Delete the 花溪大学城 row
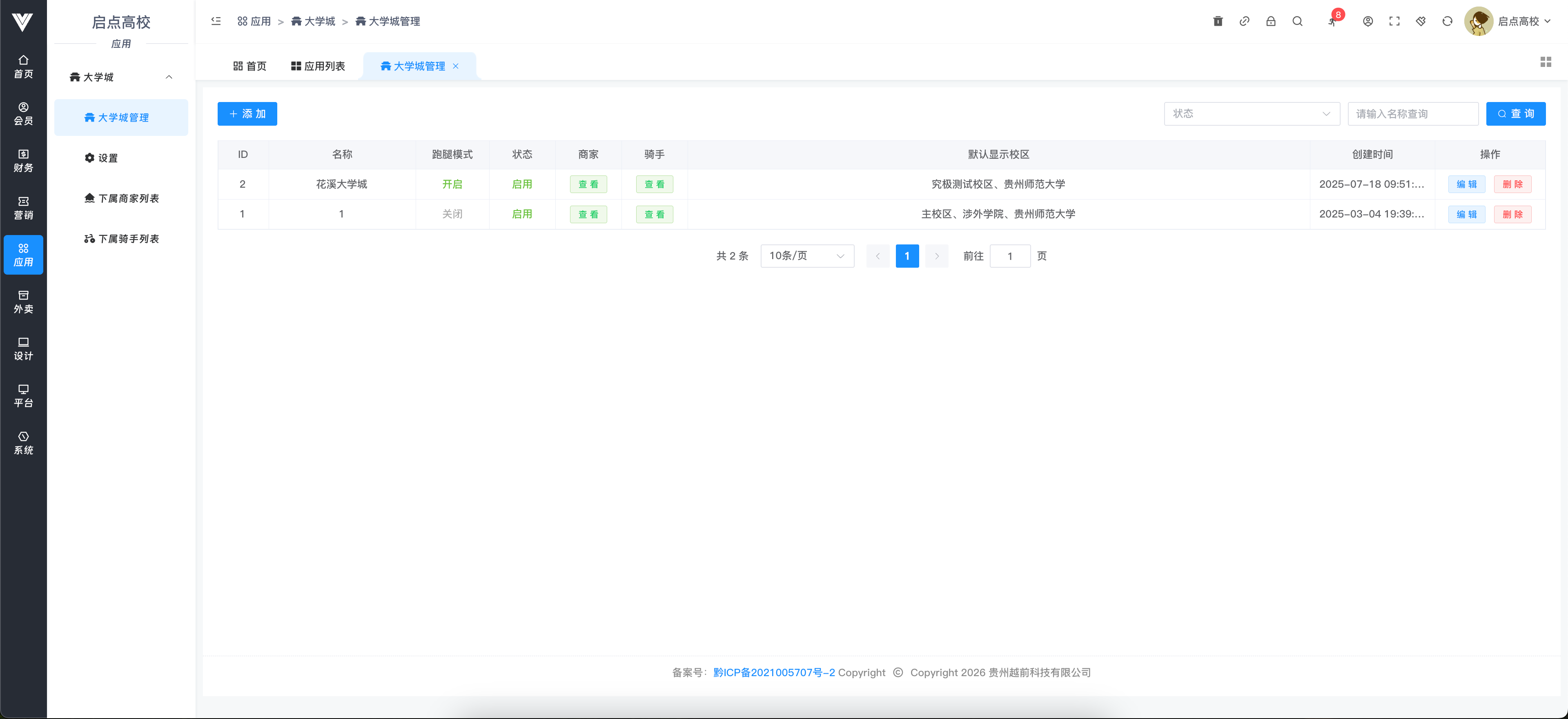This screenshot has height=719, width=1568. tap(1512, 184)
